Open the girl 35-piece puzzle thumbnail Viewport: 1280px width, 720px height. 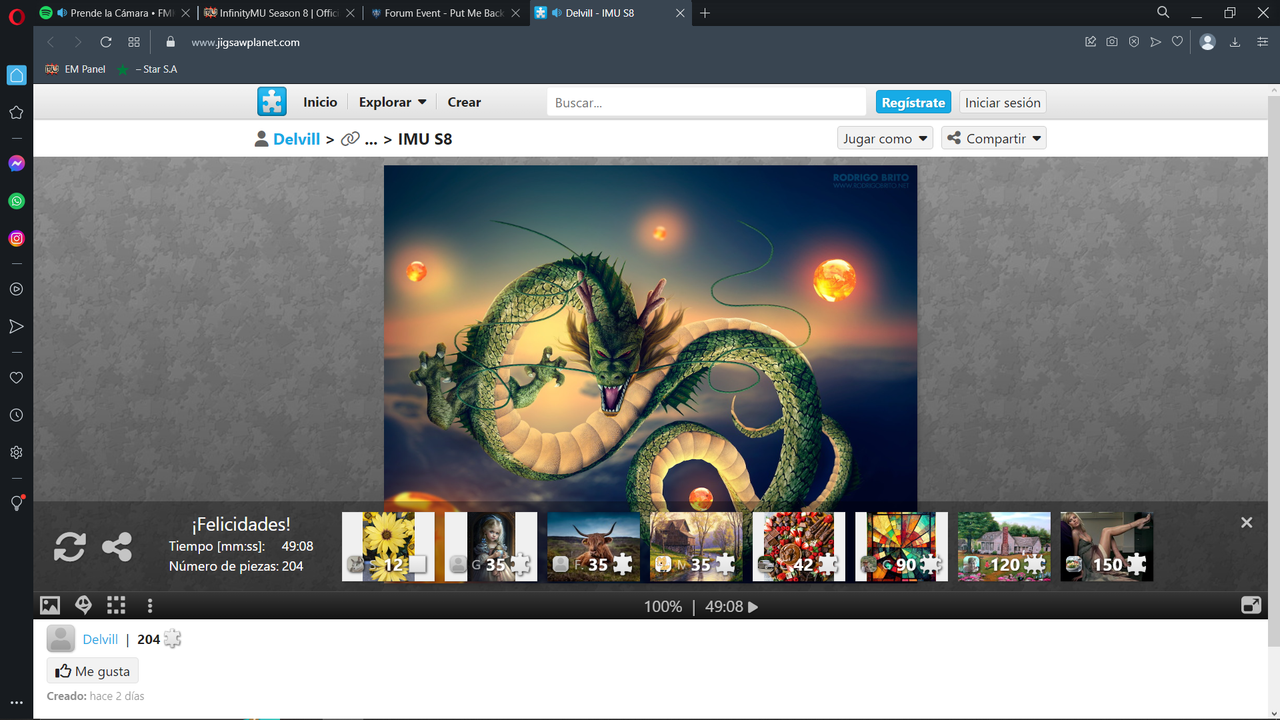pos(491,547)
